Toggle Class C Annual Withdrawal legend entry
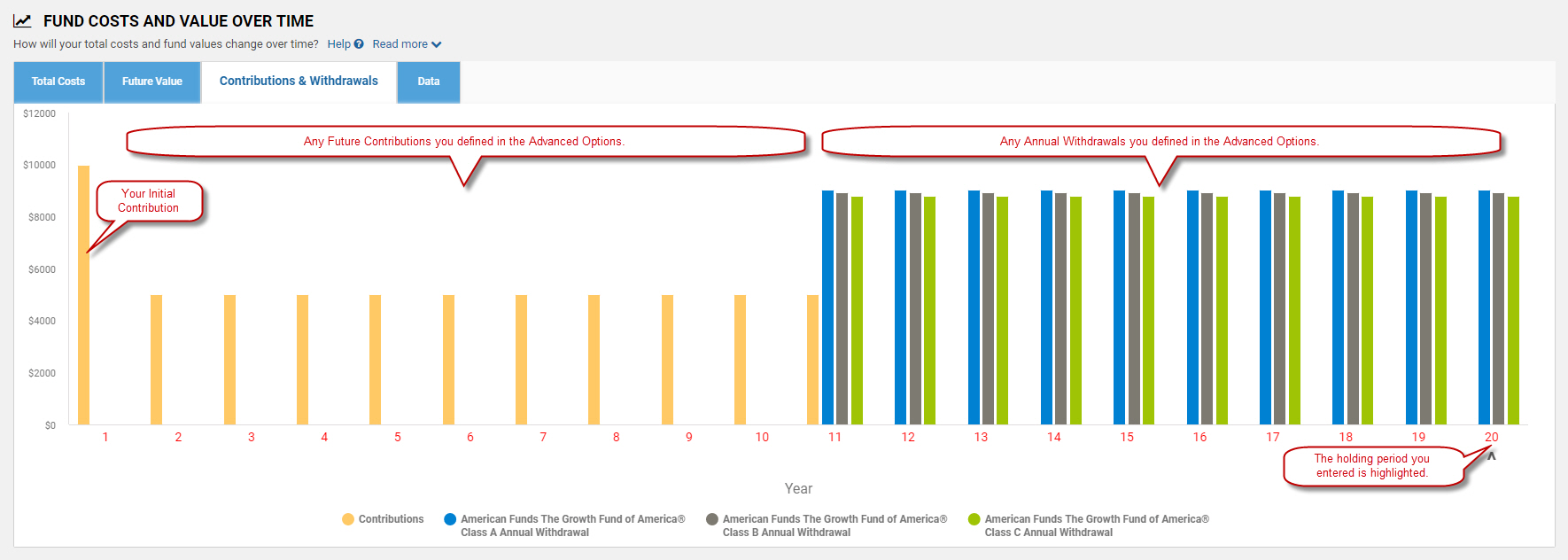 tap(1097, 525)
